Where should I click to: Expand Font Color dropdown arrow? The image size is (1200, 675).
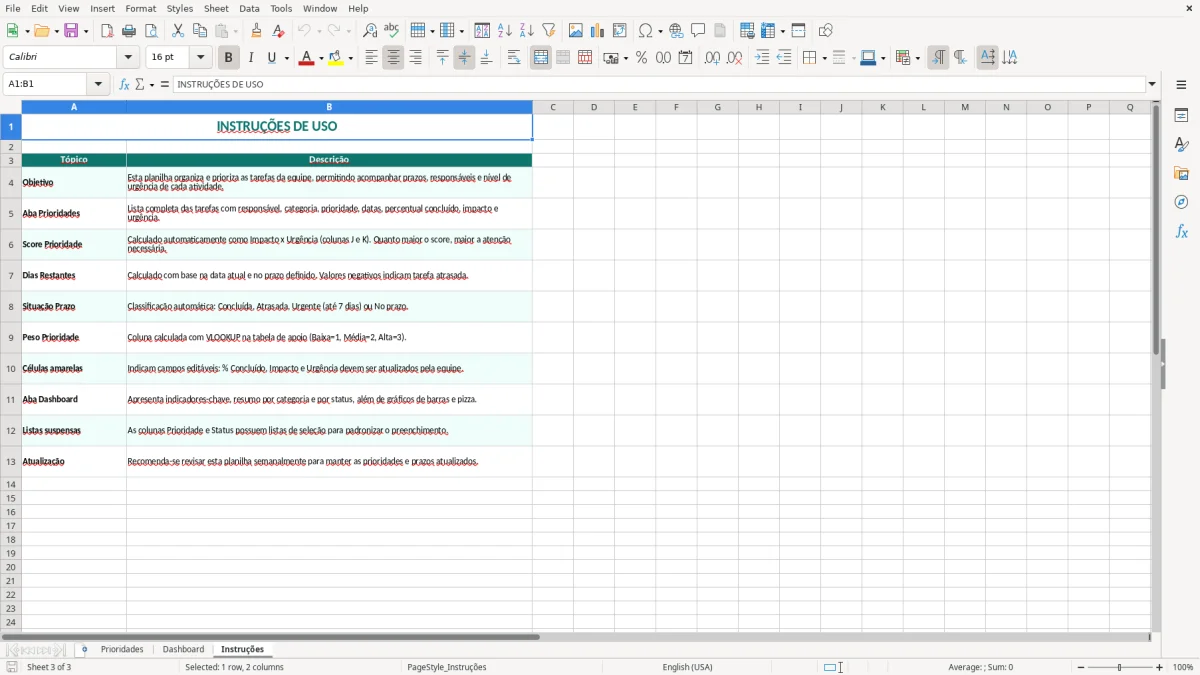pyautogui.click(x=321, y=58)
